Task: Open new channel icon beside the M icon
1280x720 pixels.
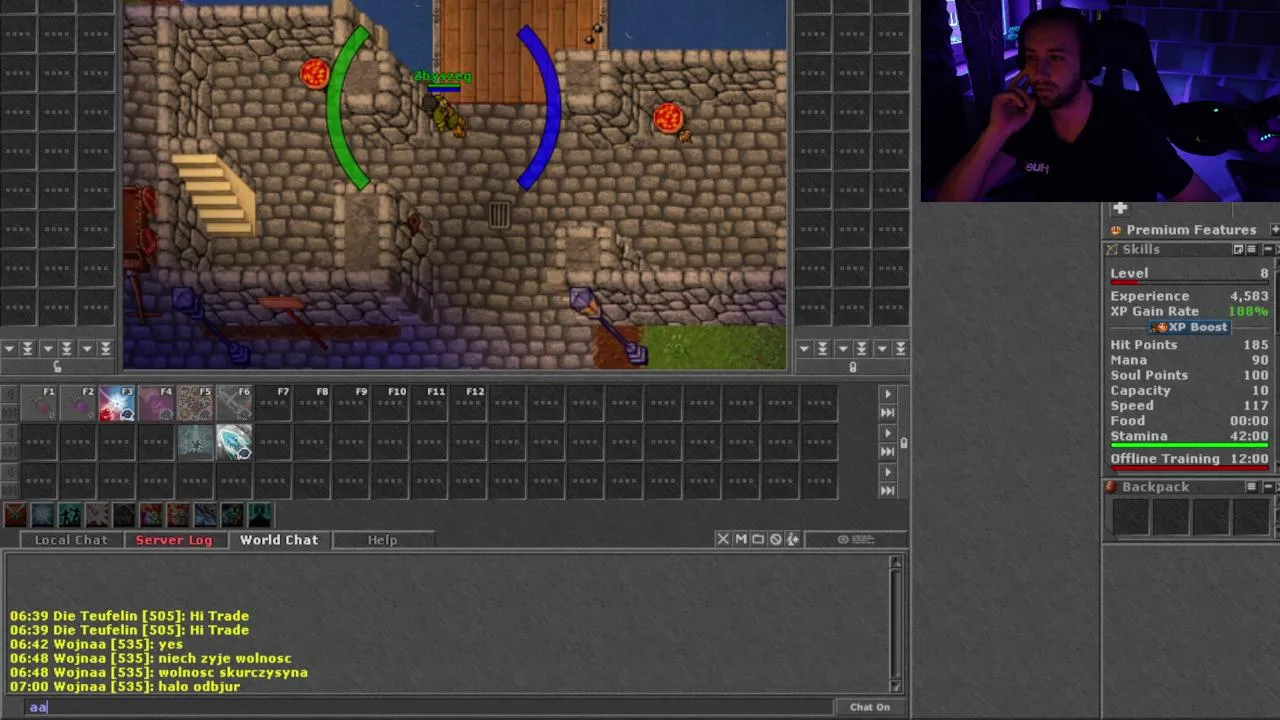Action: click(x=758, y=539)
